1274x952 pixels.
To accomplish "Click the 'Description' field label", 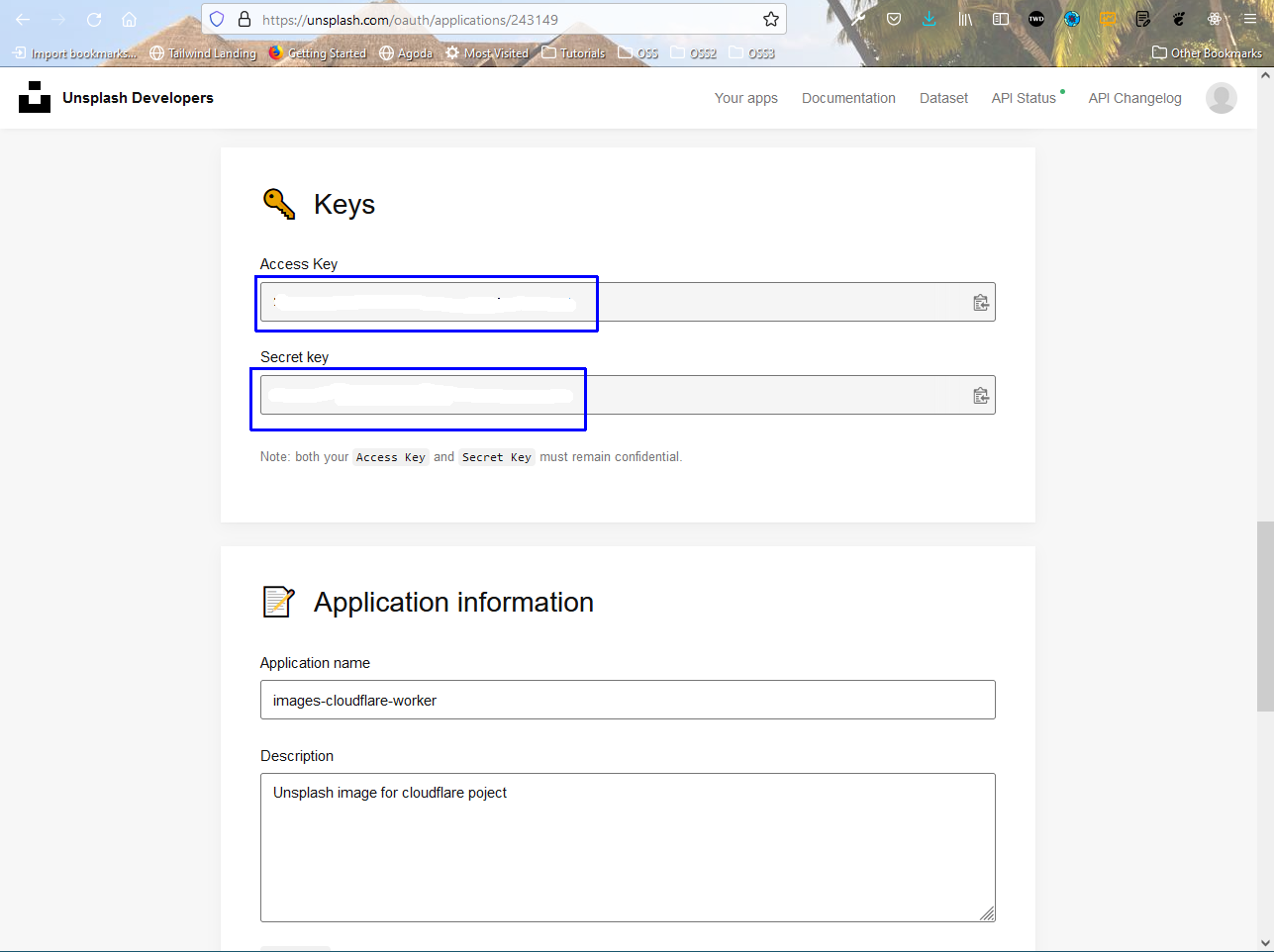I will [x=297, y=756].
